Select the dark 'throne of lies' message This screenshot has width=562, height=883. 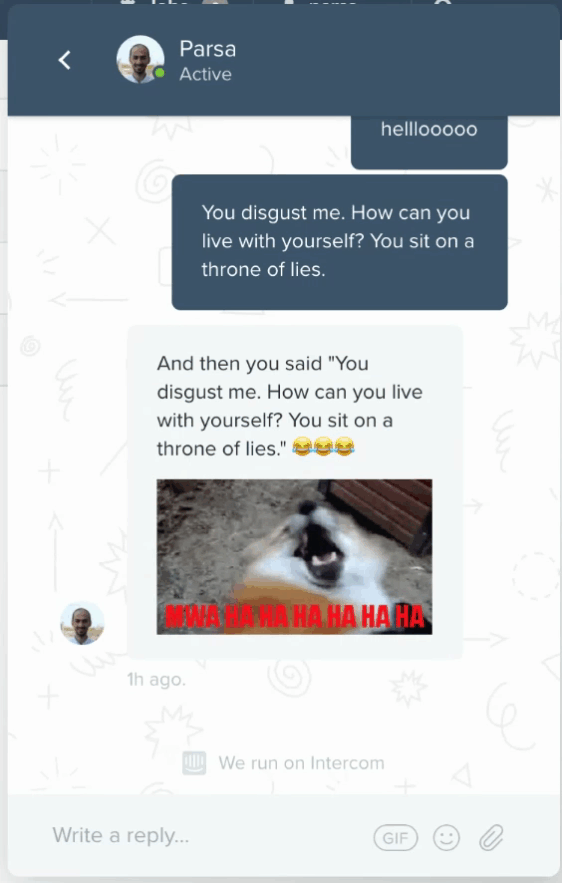pos(340,242)
